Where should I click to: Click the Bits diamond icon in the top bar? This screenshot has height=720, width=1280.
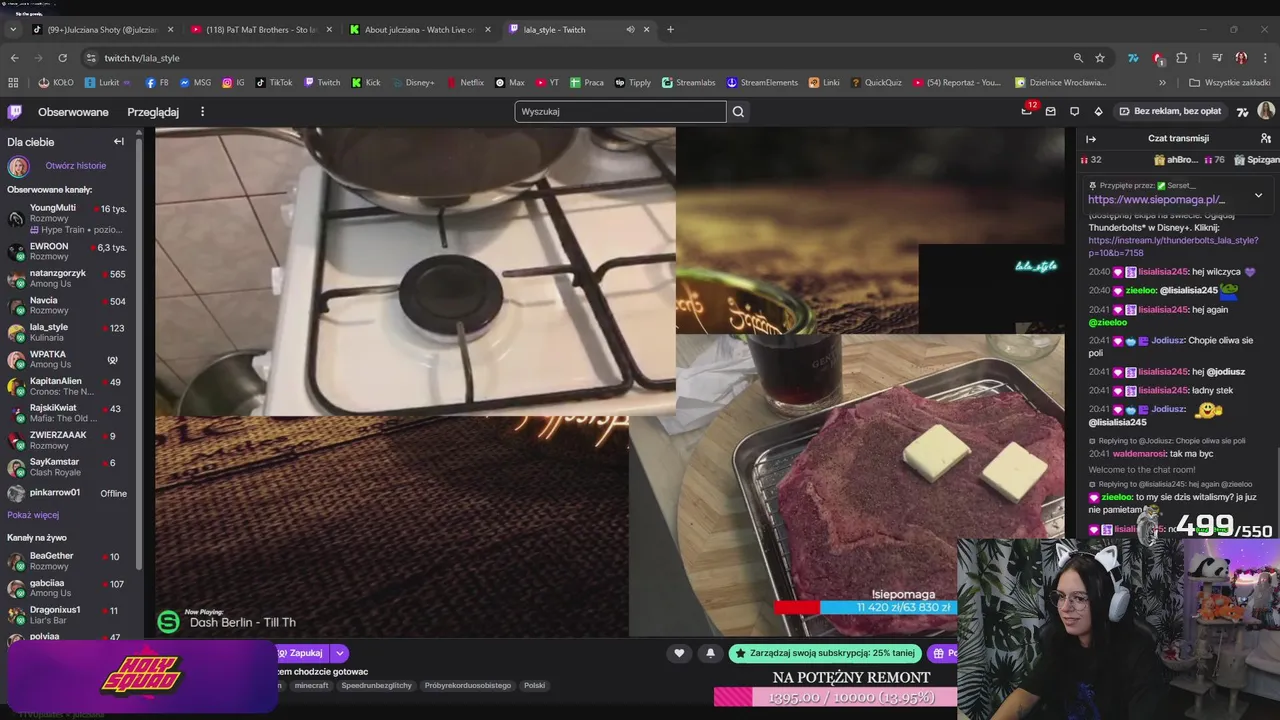(x=1098, y=111)
